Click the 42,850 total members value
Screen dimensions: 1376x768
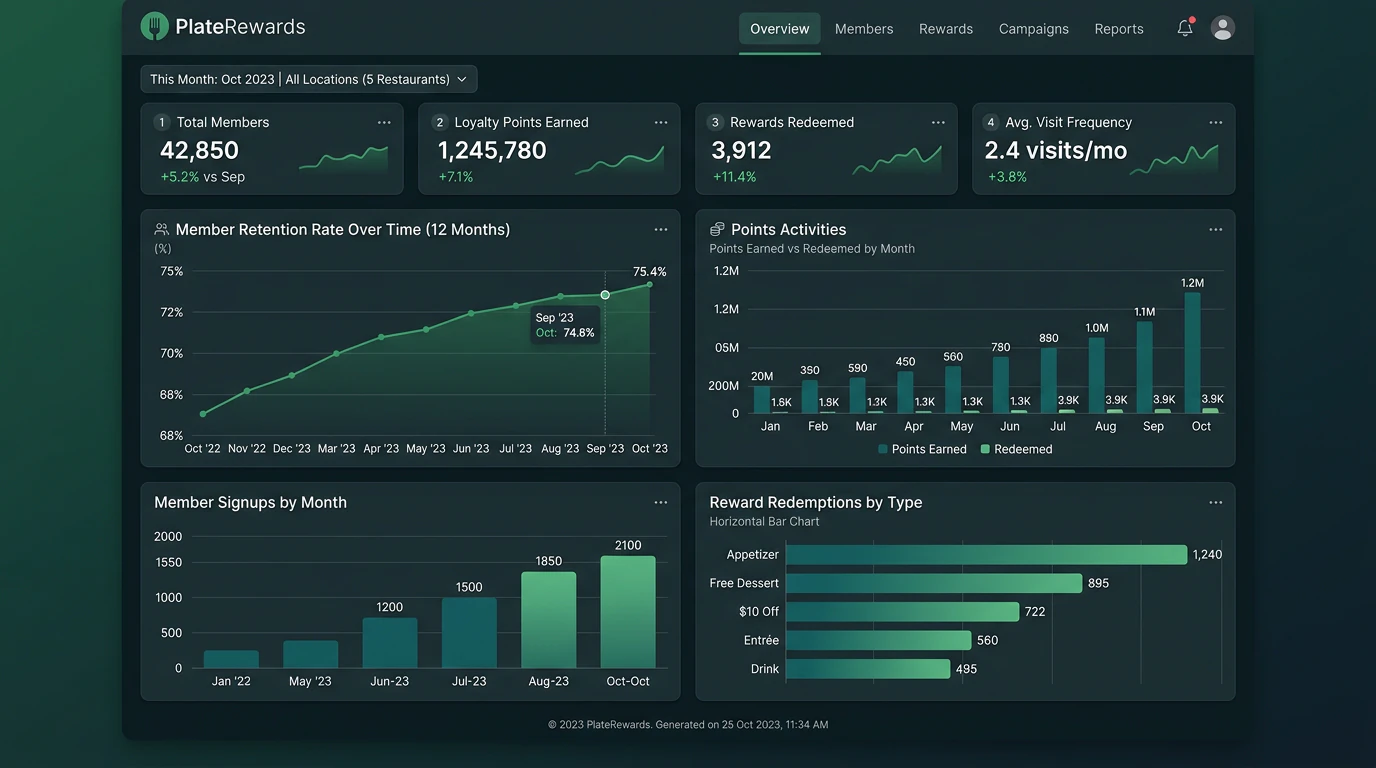coord(200,150)
